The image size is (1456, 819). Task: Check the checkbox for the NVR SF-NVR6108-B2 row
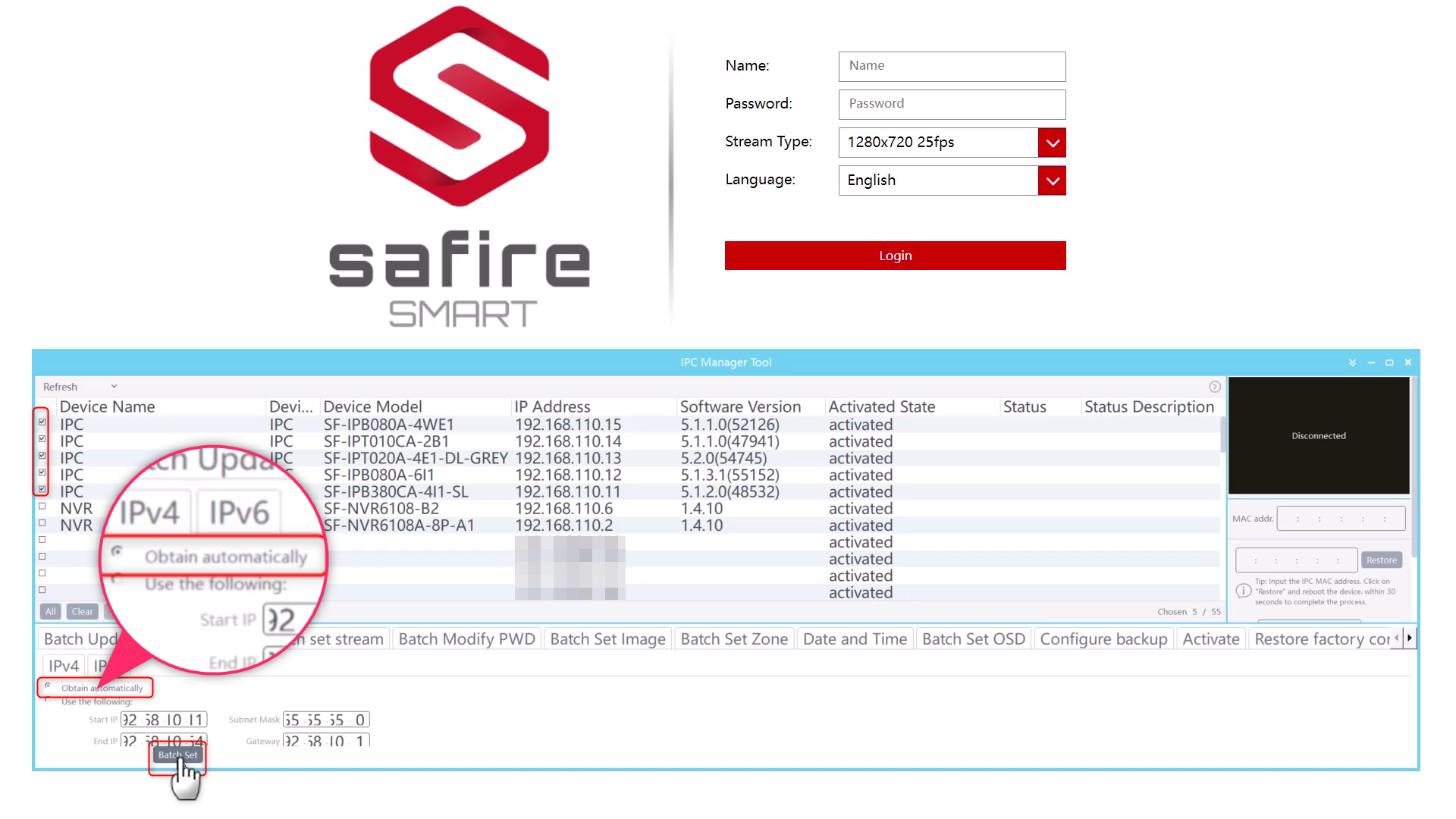tap(42, 508)
